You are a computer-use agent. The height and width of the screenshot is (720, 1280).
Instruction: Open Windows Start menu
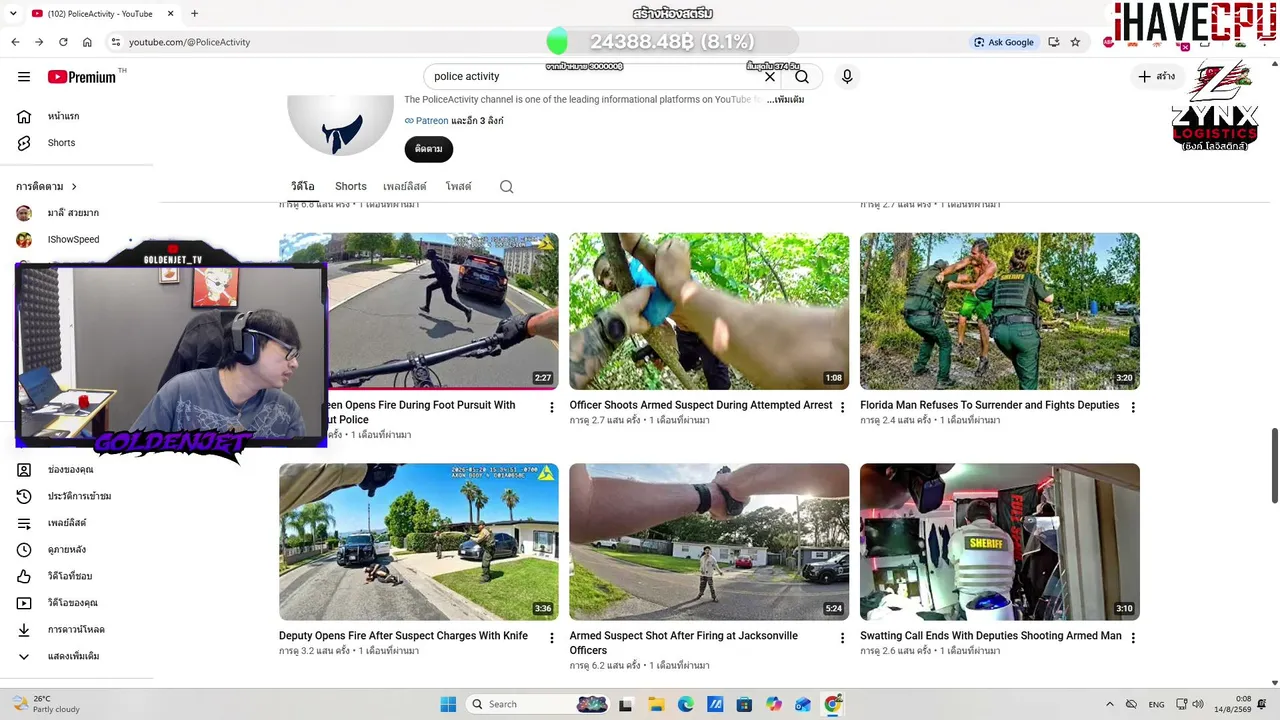click(448, 704)
